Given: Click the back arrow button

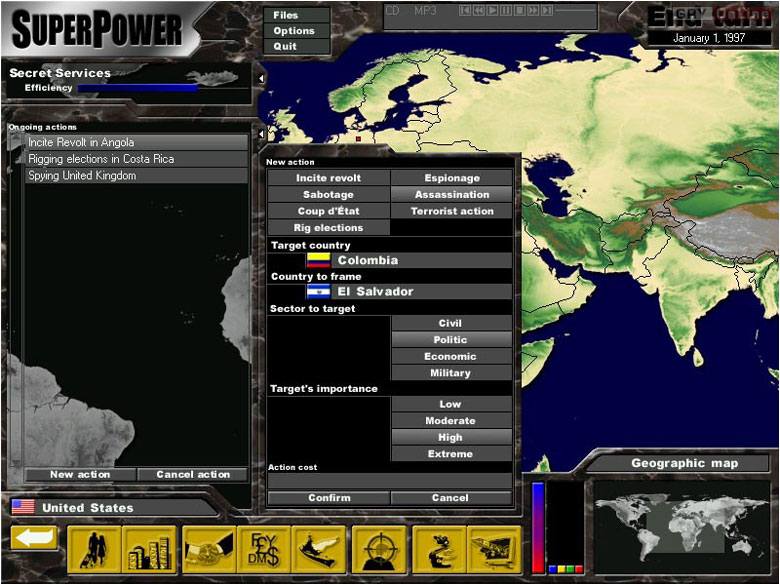Looking at the screenshot, I should point(34,538).
